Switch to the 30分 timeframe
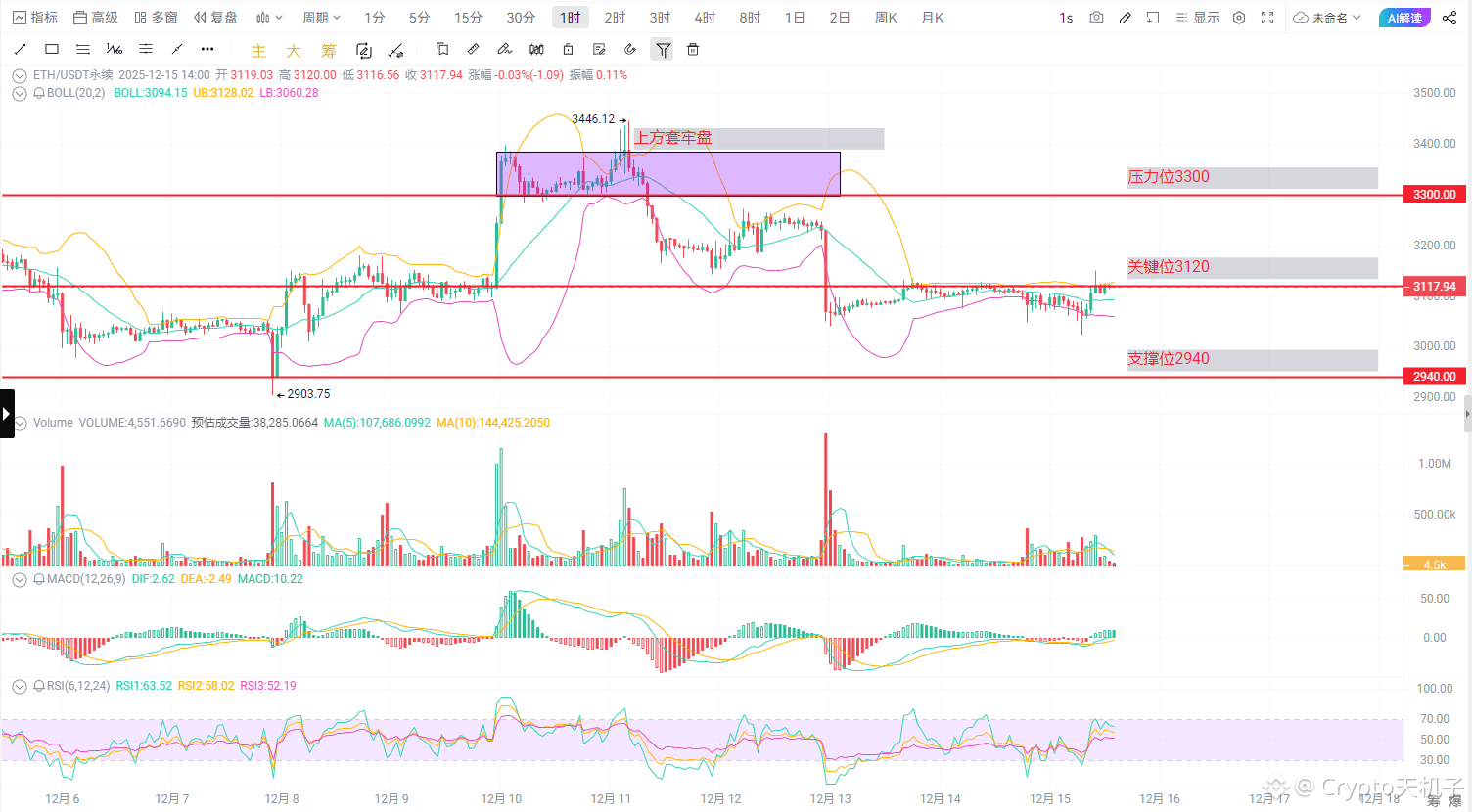1472x812 pixels. [521, 18]
